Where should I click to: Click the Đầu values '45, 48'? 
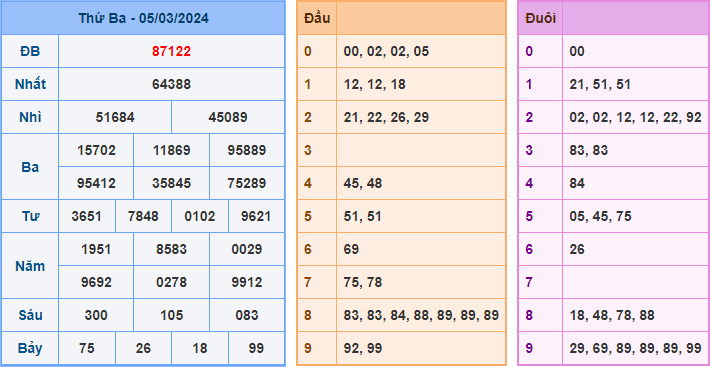click(x=363, y=183)
